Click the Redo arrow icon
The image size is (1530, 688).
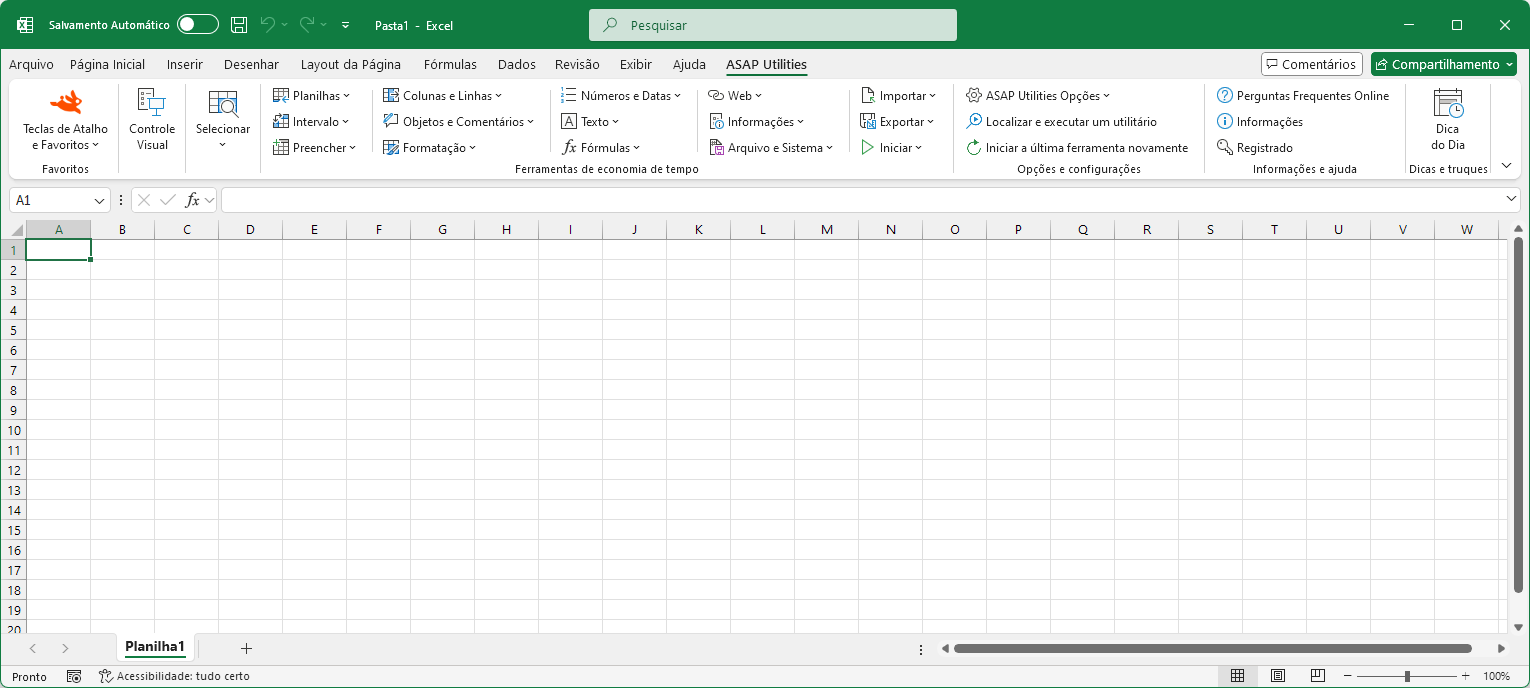307,25
